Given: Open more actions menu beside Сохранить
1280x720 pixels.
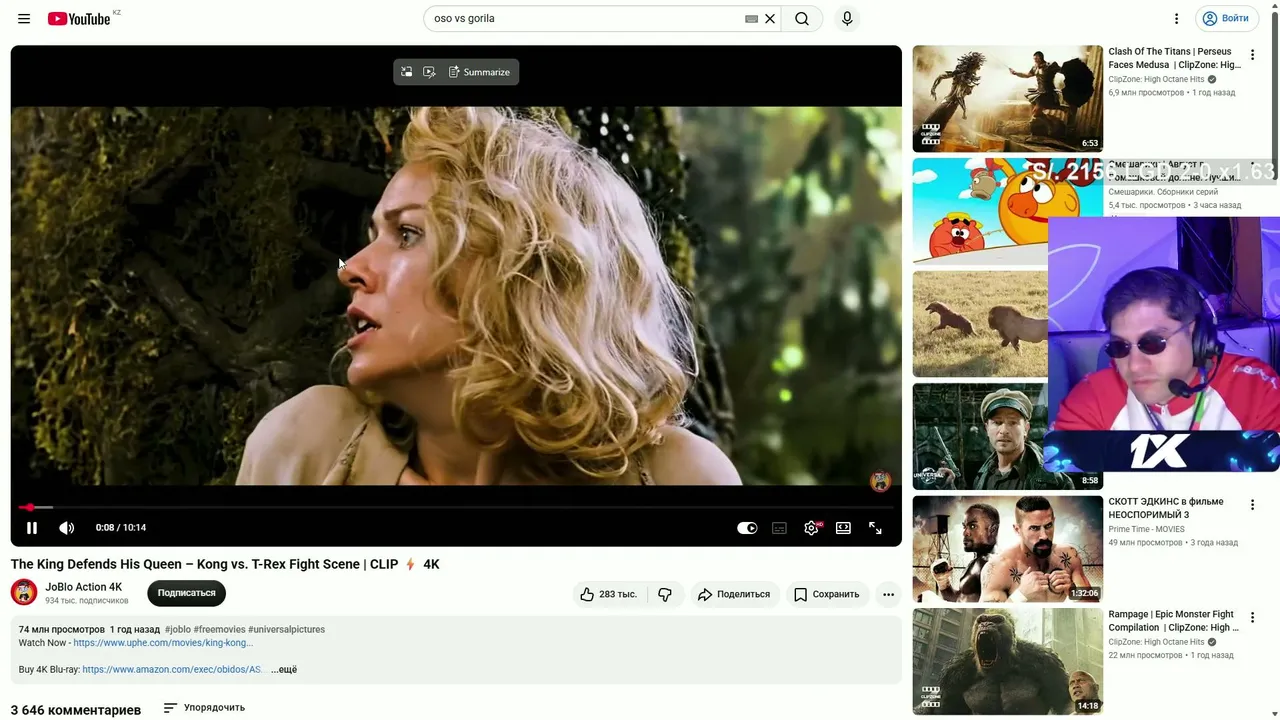Looking at the screenshot, I should (x=888, y=594).
